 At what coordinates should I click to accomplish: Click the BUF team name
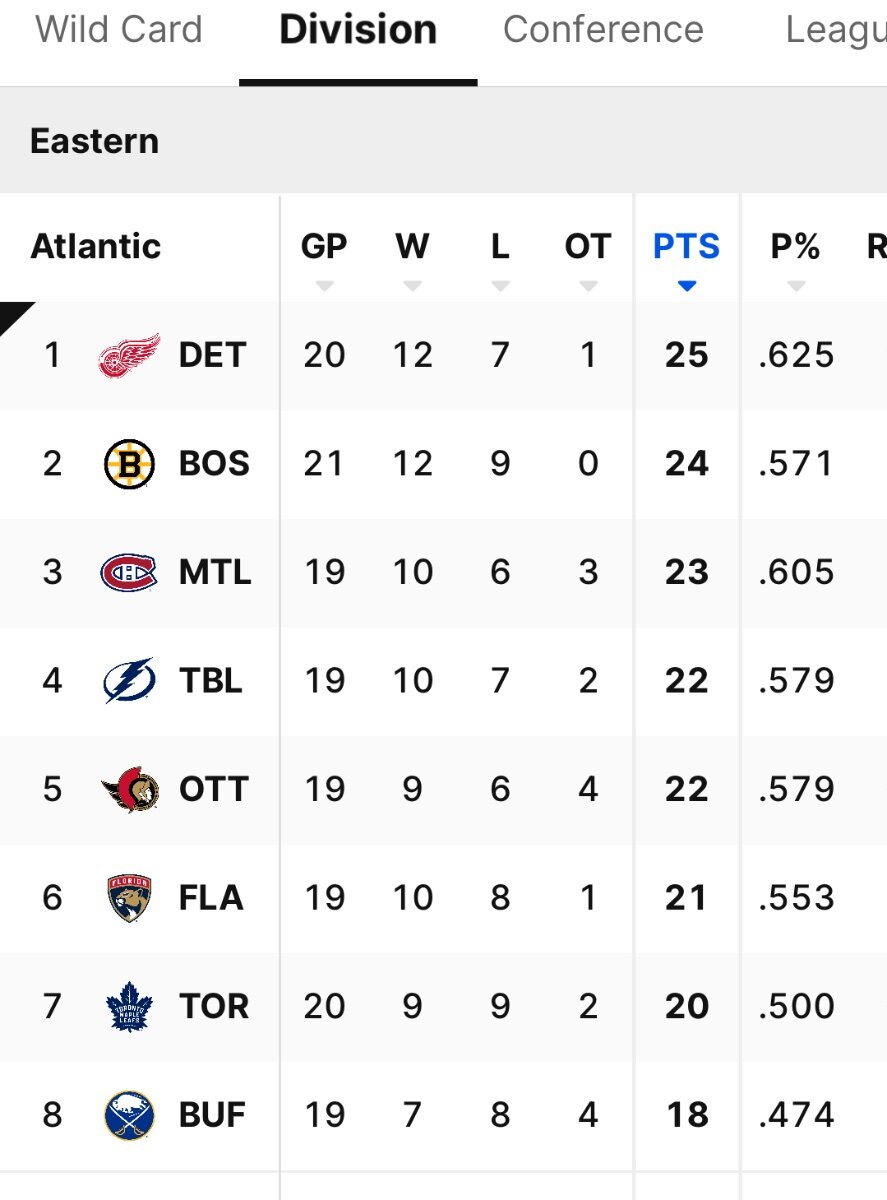tap(212, 1115)
